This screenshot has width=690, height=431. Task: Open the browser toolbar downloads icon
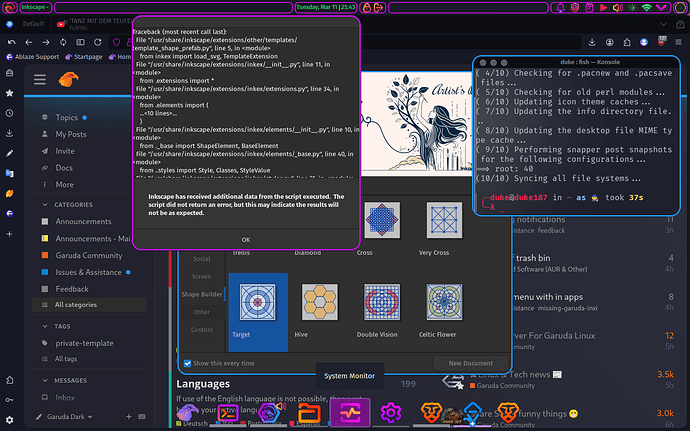592,42
